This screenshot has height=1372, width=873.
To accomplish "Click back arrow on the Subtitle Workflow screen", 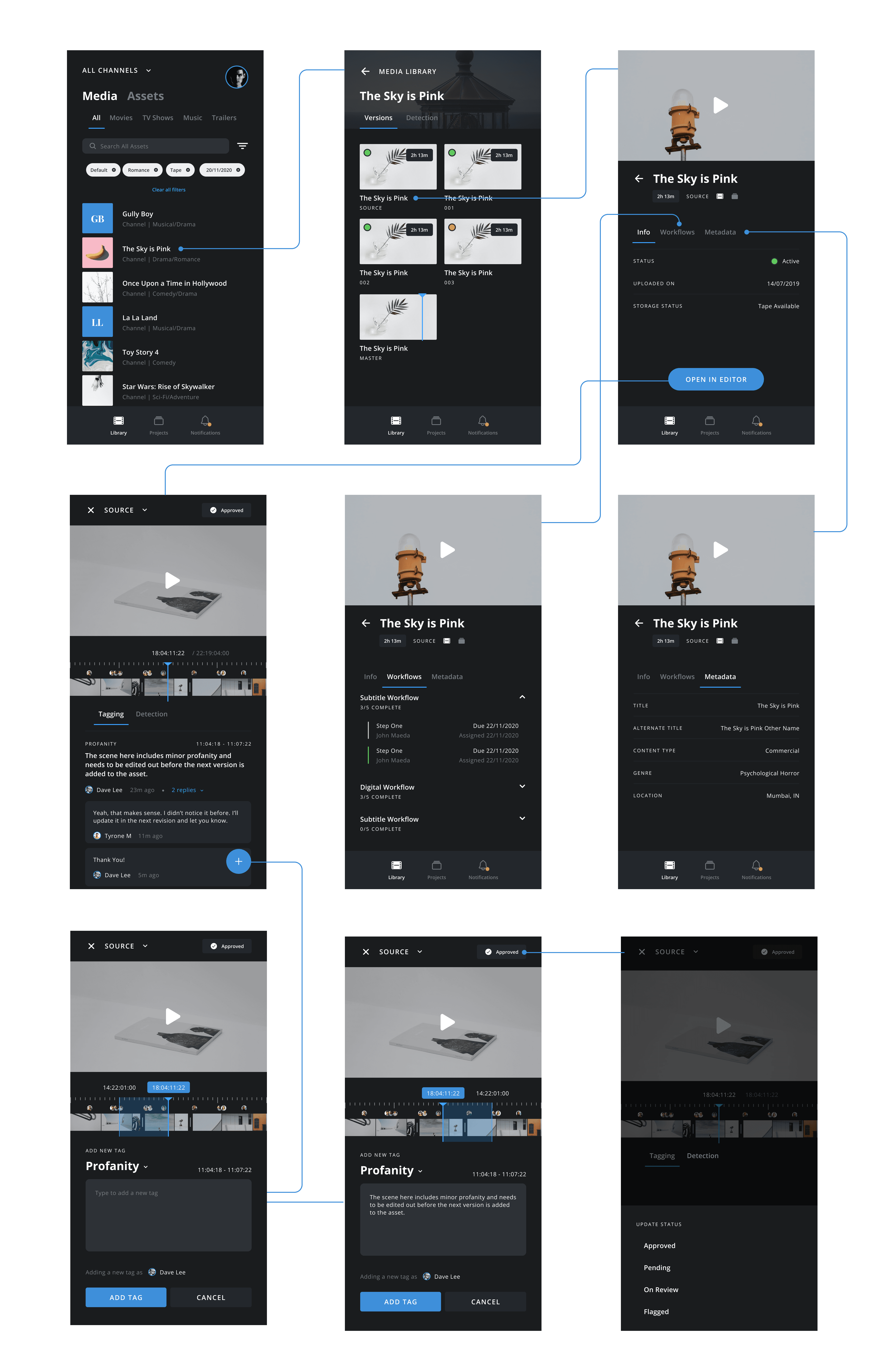I will pos(366,623).
